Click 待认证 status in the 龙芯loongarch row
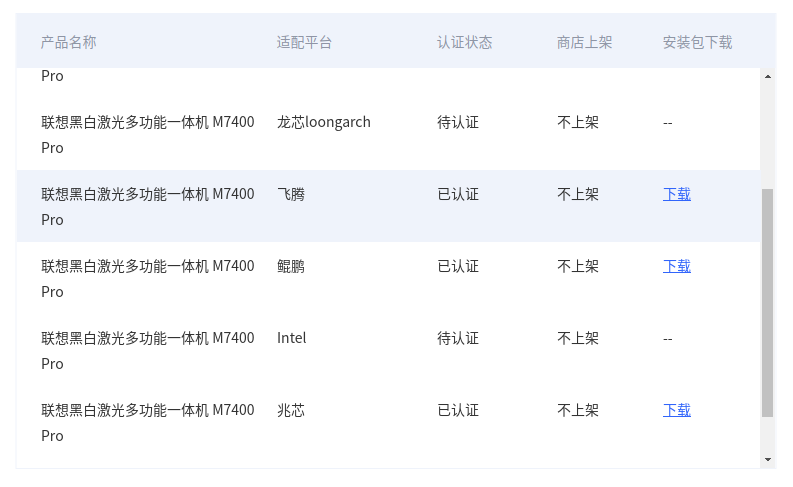This screenshot has width=793, height=487. coord(458,122)
